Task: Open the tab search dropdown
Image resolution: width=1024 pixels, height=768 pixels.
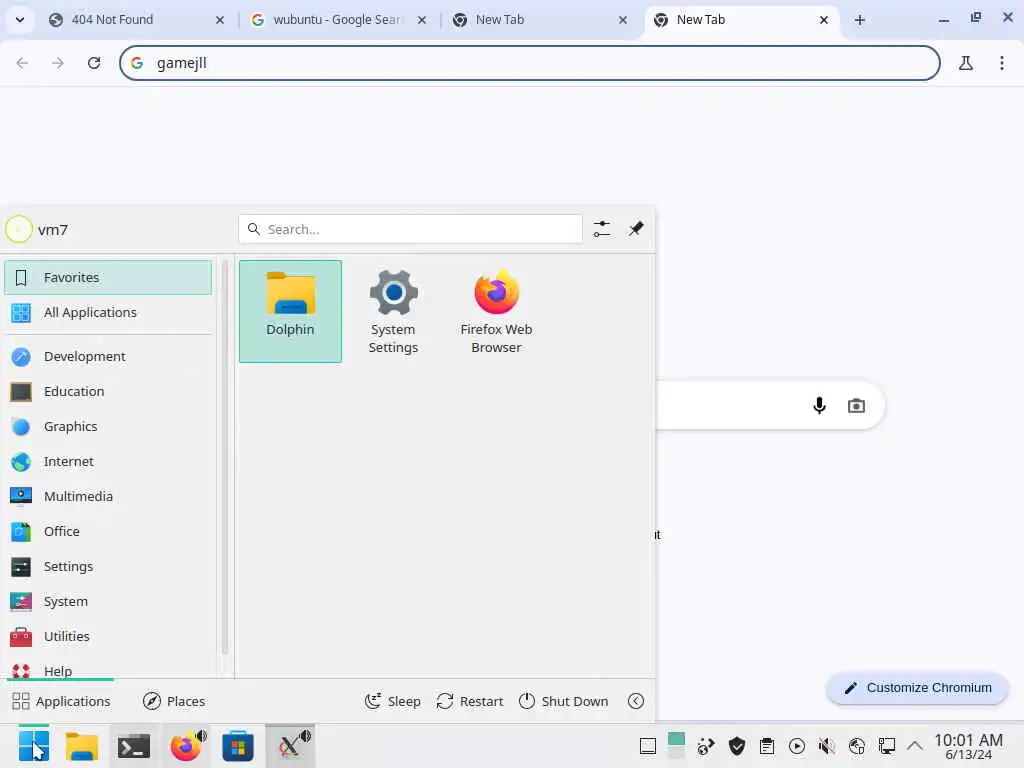Action: pyautogui.click(x=20, y=20)
